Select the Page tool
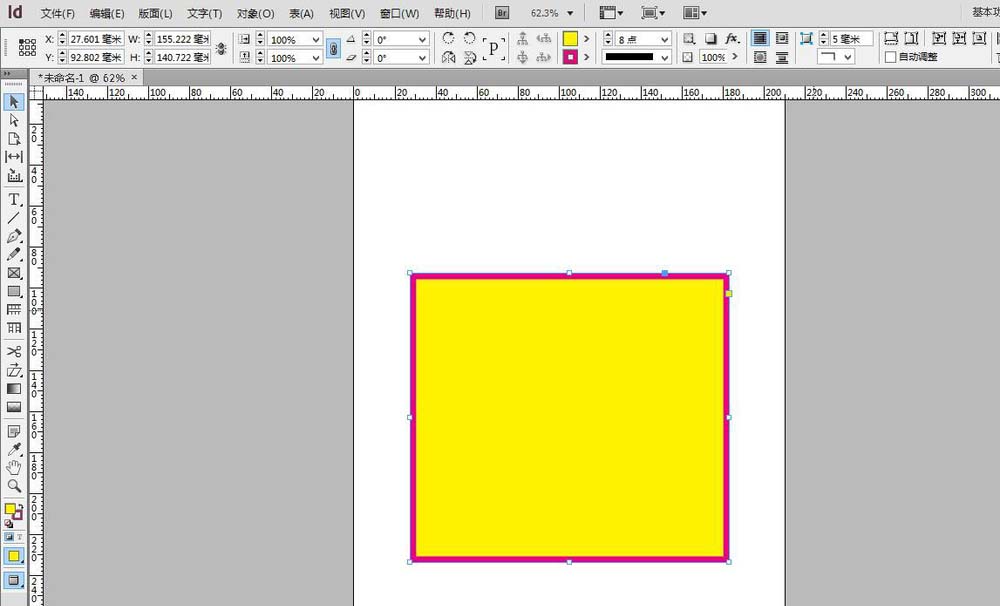 coord(14,139)
